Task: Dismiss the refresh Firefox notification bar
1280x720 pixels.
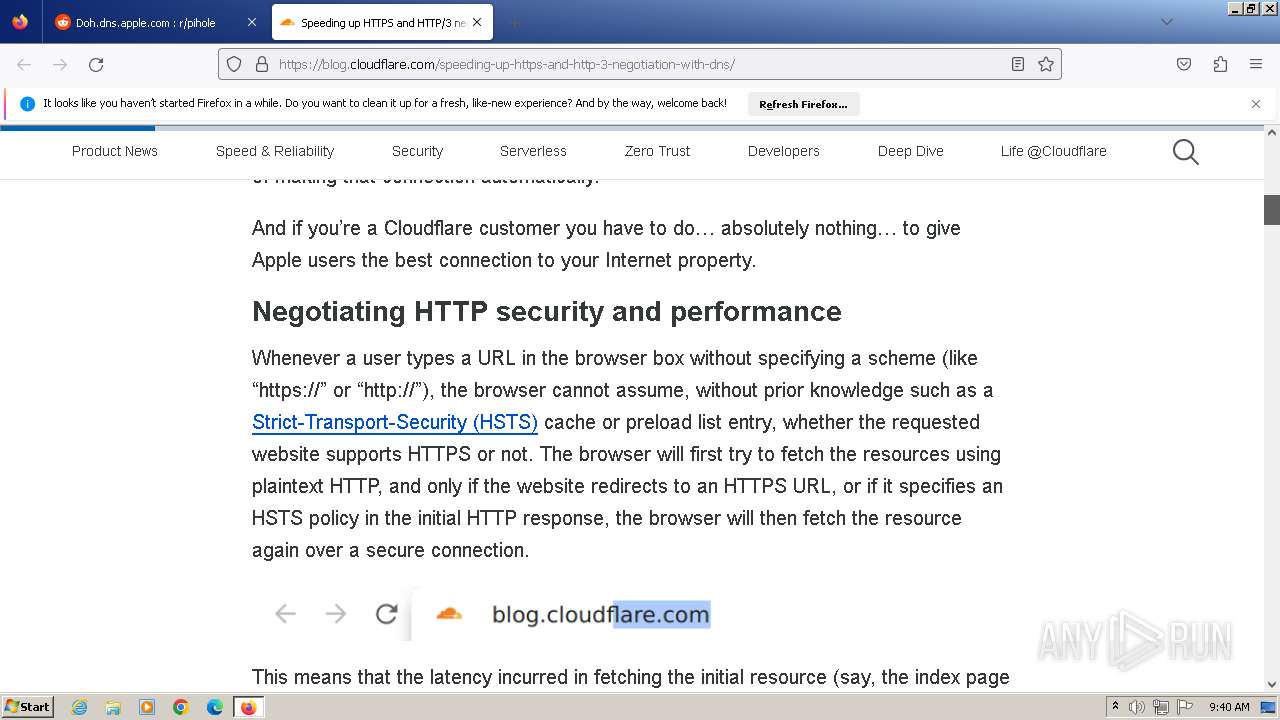Action: tap(1256, 103)
